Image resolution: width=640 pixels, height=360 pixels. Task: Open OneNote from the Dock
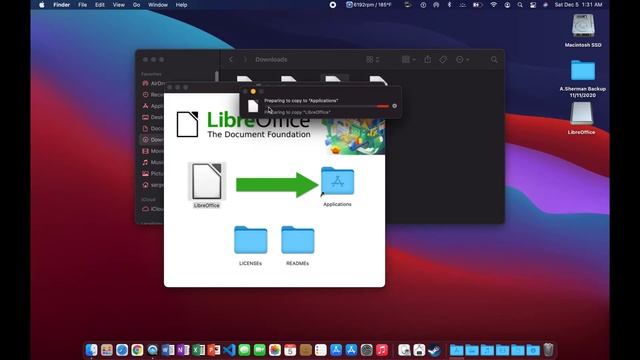click(183, 350)
